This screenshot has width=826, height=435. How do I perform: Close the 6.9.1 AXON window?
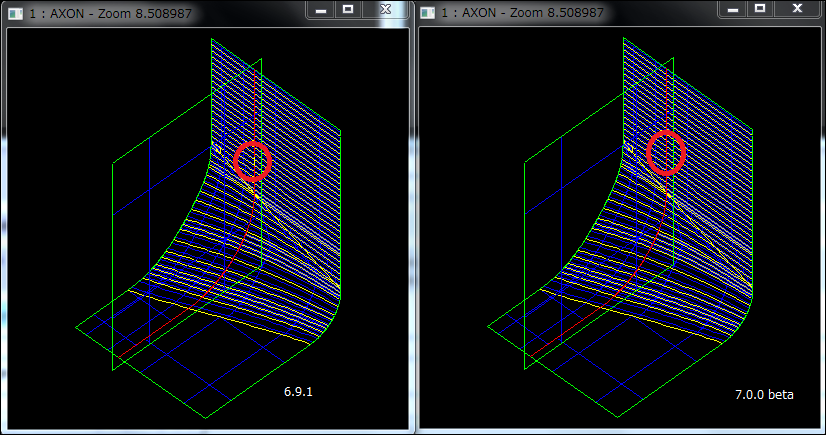click(384, 8)
